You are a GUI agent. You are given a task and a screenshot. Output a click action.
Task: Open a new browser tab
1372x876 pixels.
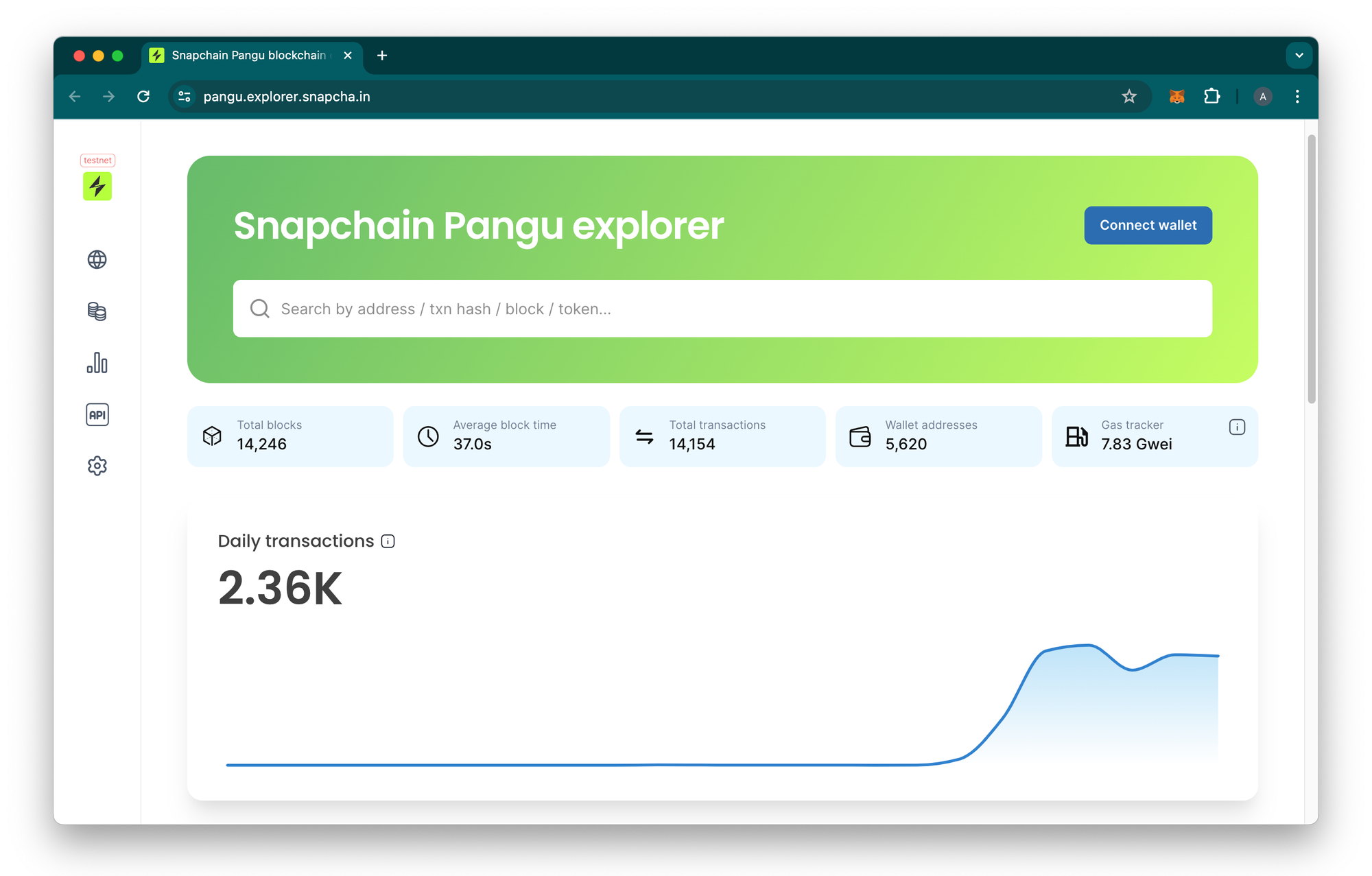click(382, 56)
